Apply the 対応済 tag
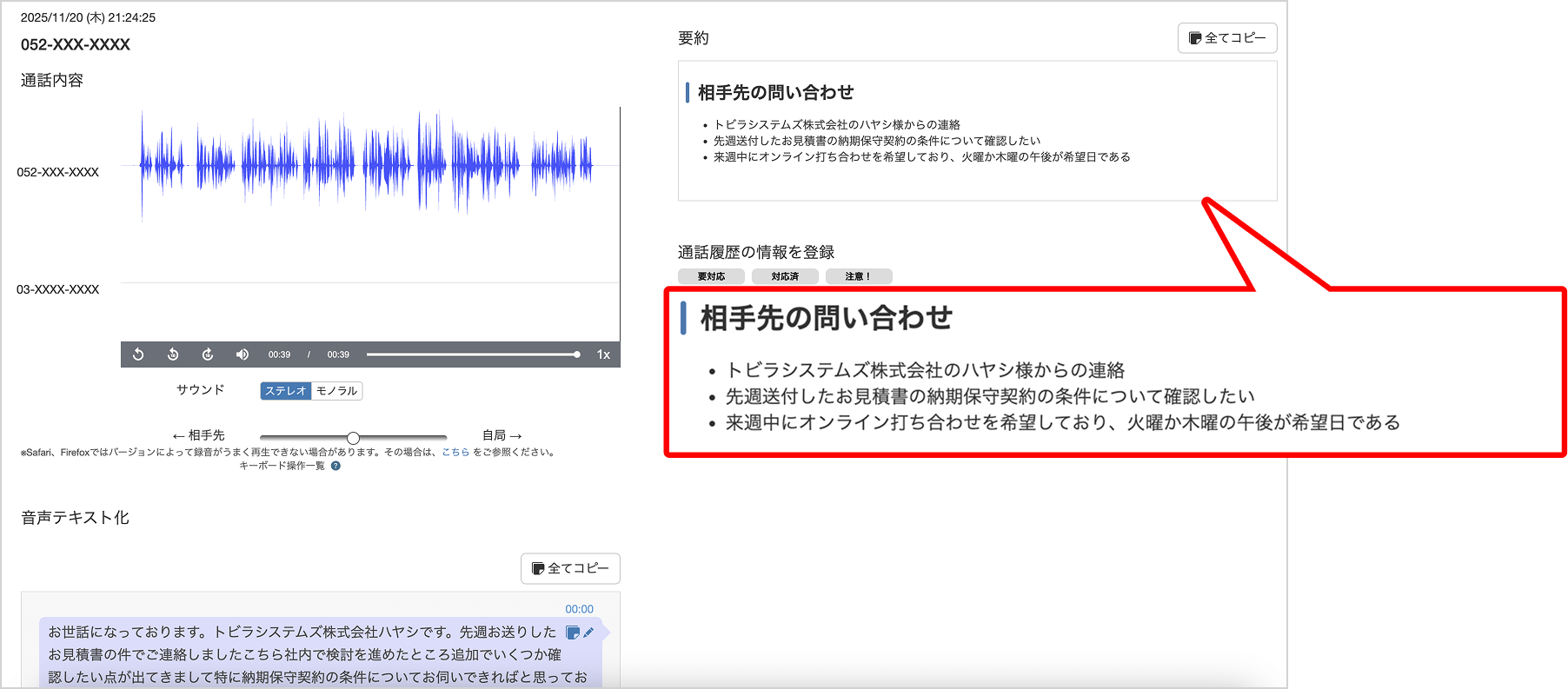 coord(785,276)
